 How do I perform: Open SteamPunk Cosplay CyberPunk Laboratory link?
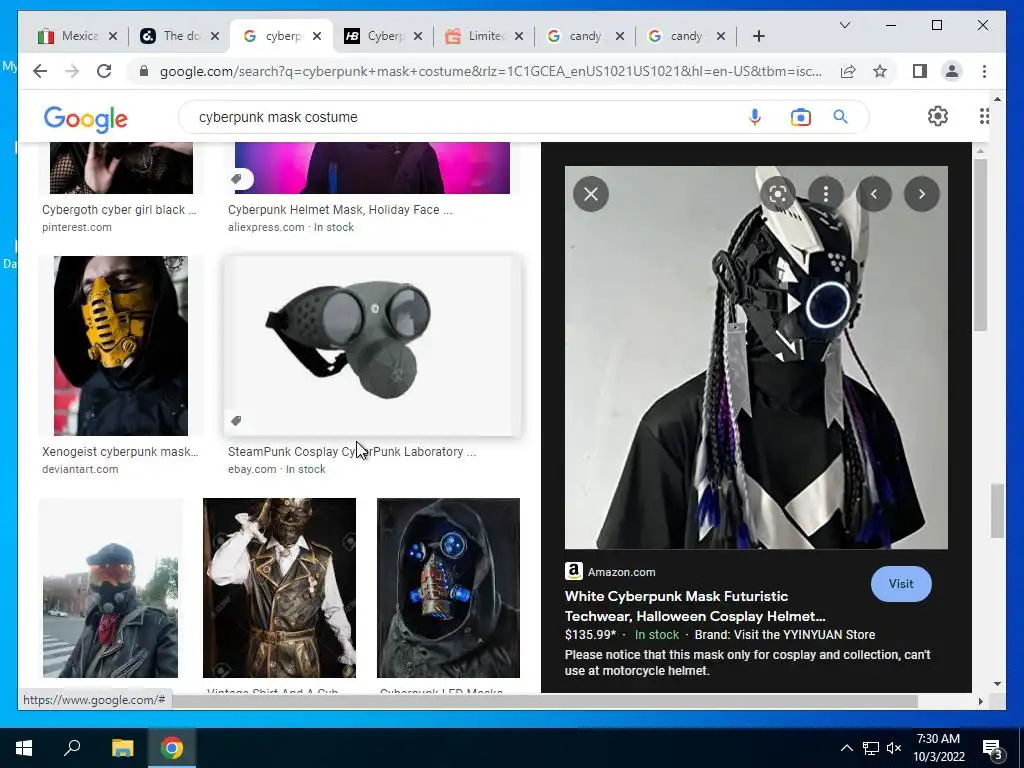pyautogui.click(x=351, y=451)
